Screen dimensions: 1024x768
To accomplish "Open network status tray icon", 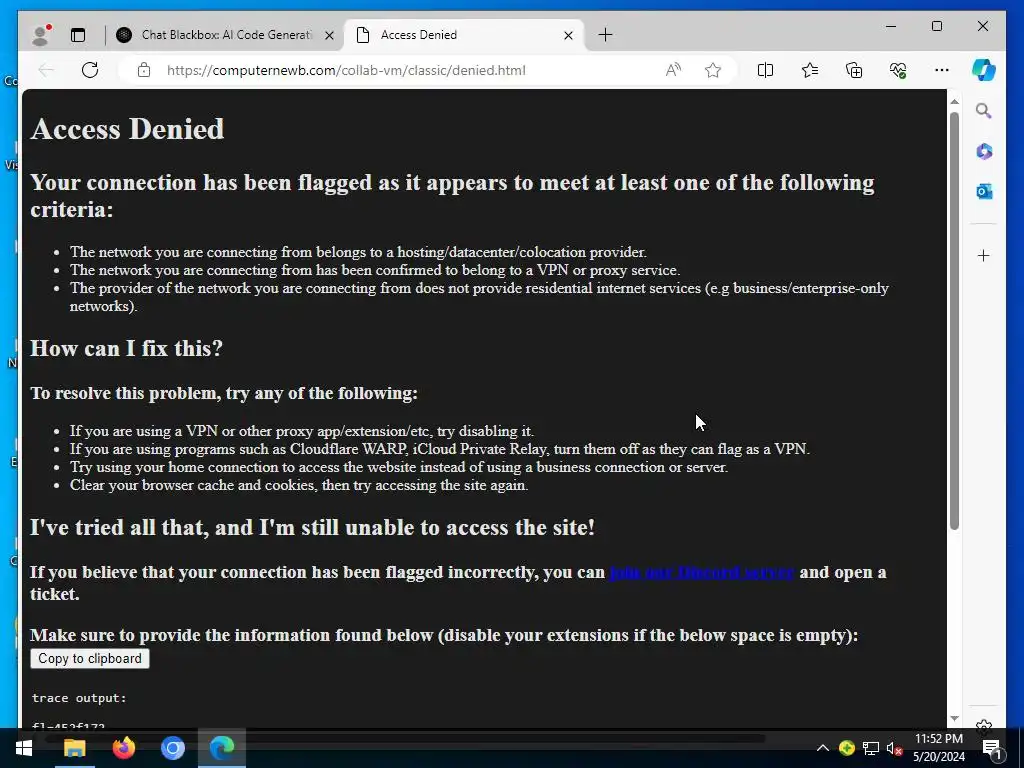I will pyautogui.click(x=871, y=748).
